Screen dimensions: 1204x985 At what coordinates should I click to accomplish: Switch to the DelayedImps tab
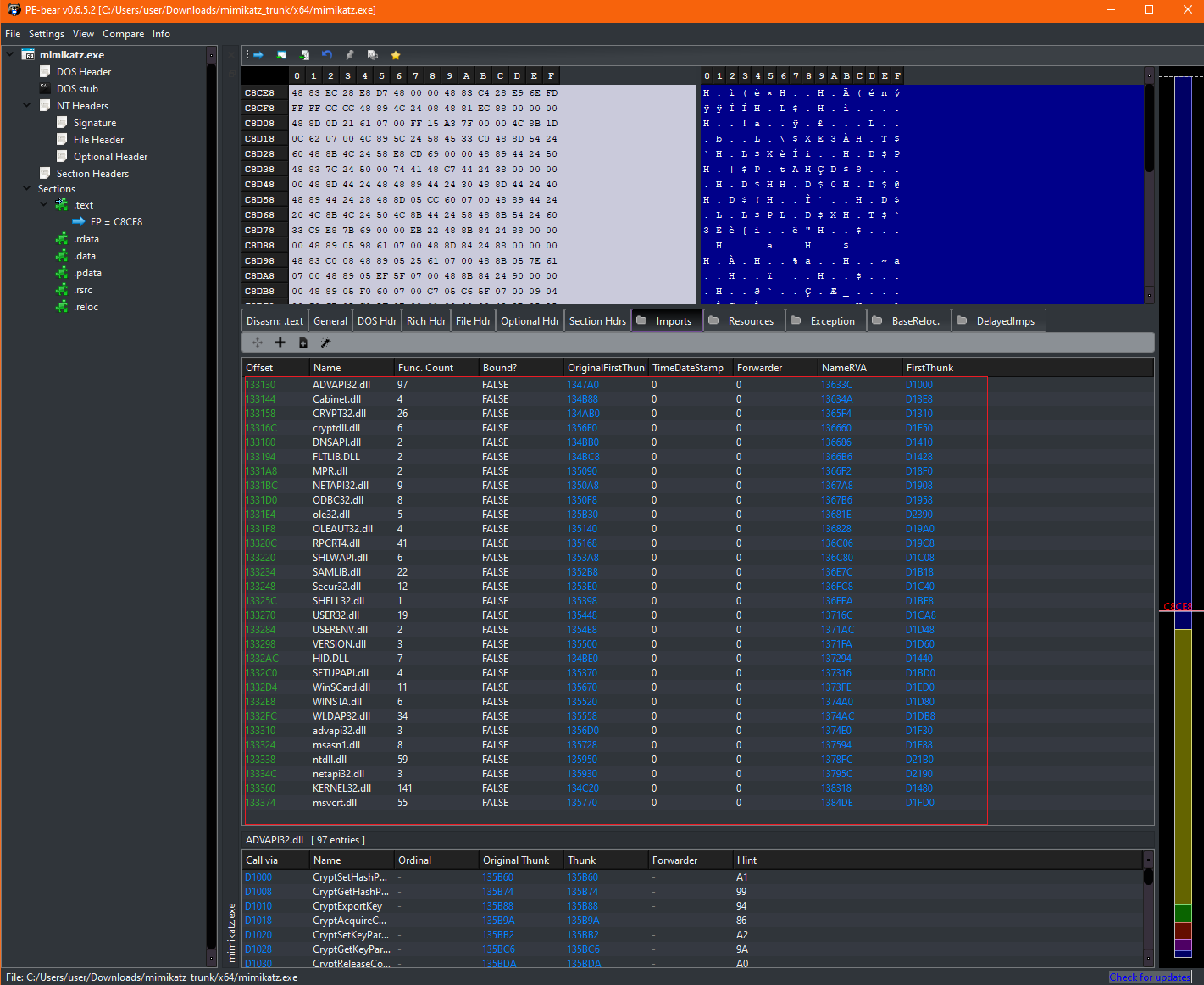(x=998, y=321)
